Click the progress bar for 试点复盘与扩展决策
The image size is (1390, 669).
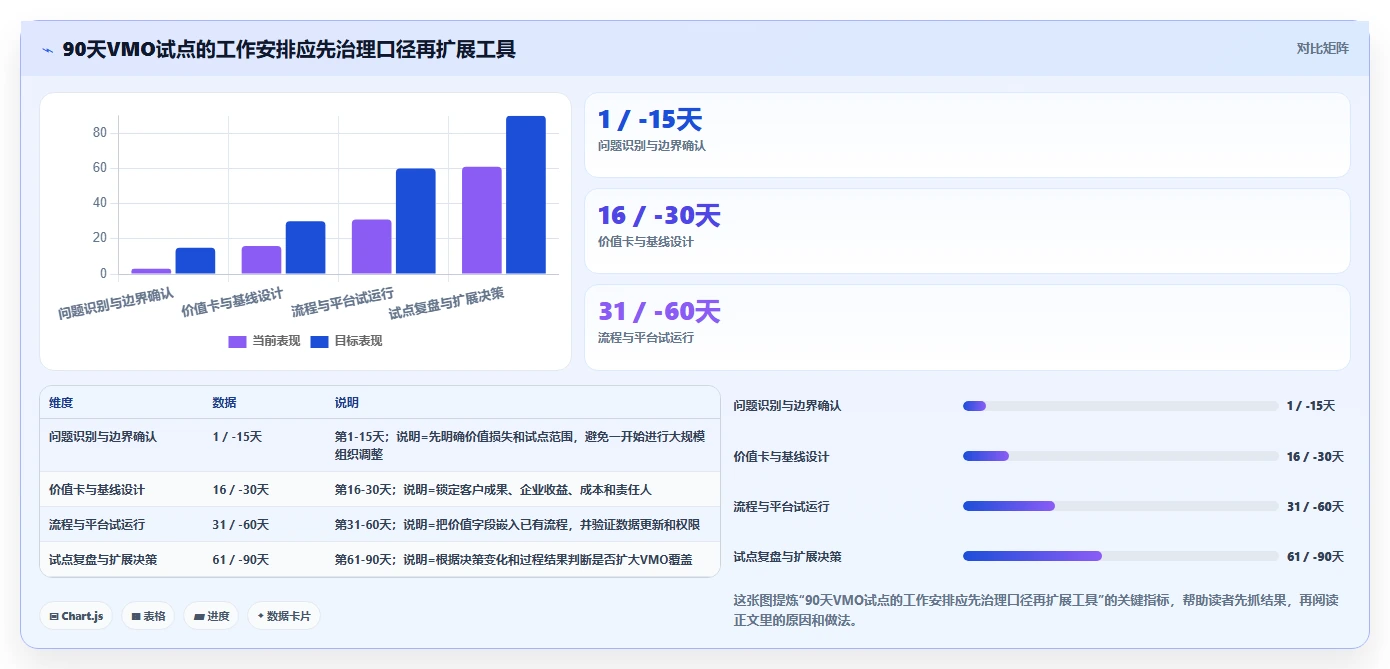coord(1120,556)
